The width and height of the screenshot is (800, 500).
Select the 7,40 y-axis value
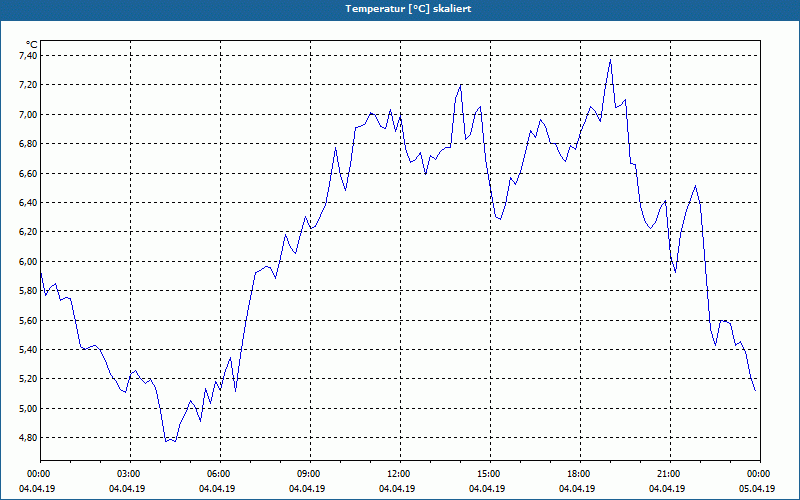(x=28, y=55)
